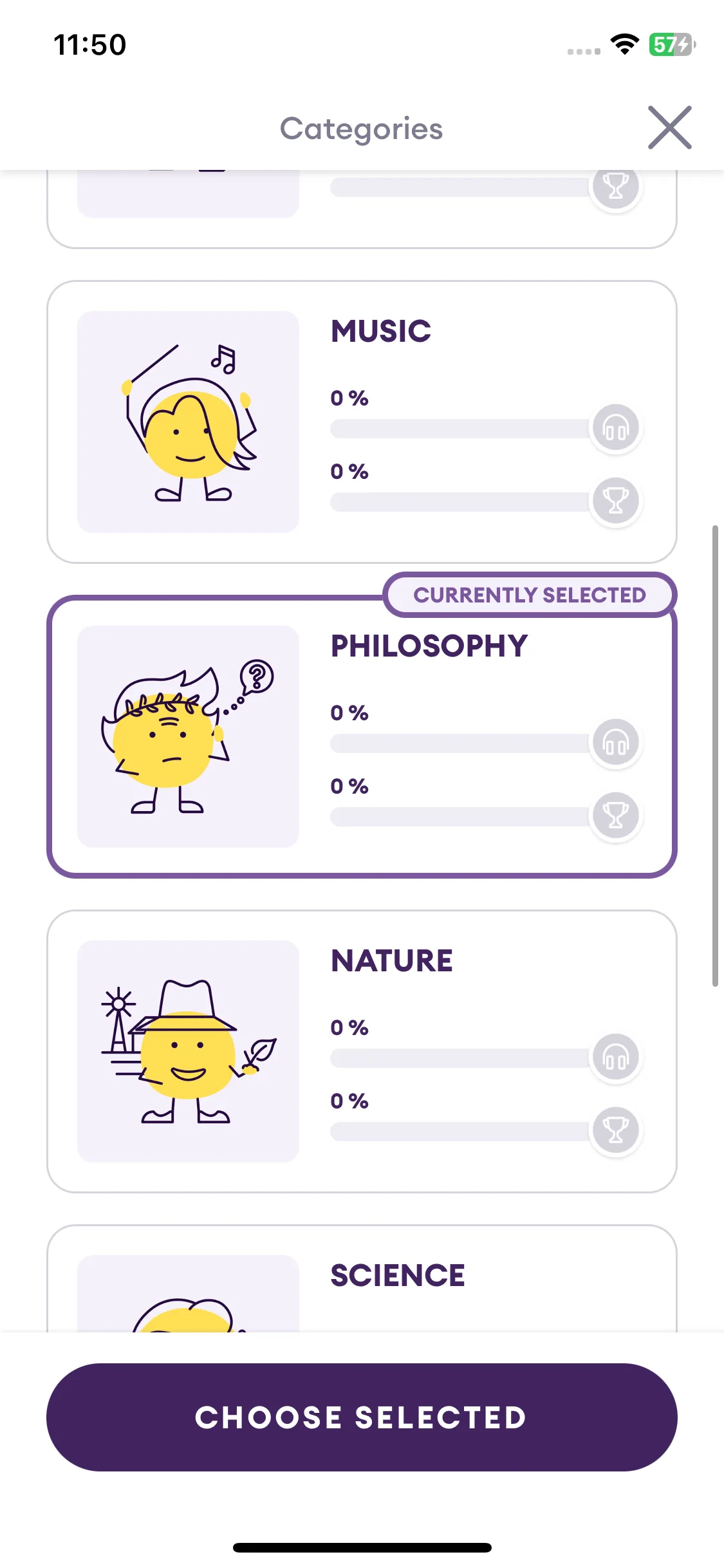Tap the Philosophy category title
The width and height of the screenshot is (724, 1568).
pyautogui.click(x=429, y=646)
